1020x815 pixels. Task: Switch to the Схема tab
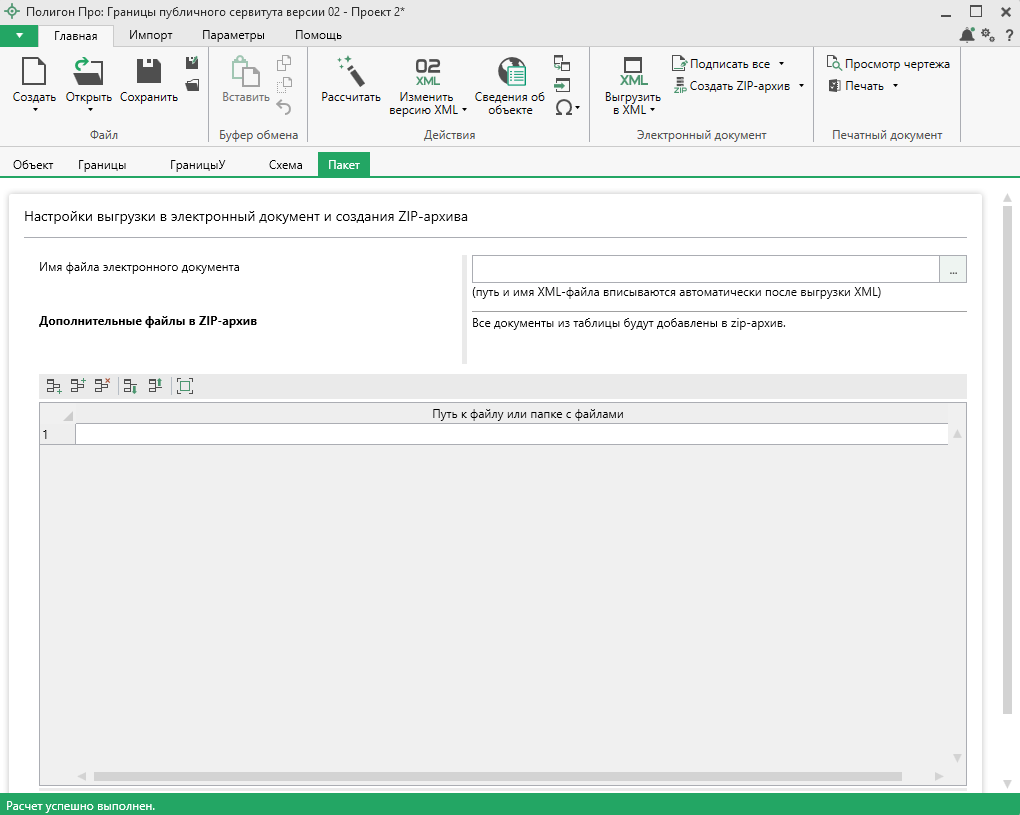tap(285, 165)
